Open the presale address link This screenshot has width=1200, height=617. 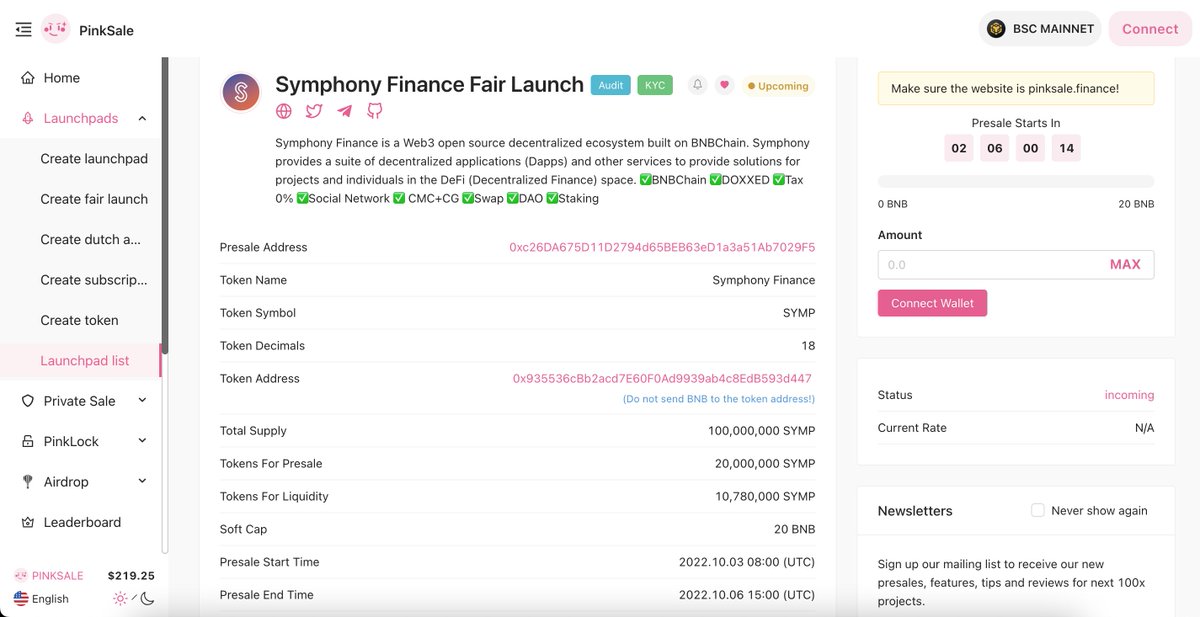coord(662,247)
